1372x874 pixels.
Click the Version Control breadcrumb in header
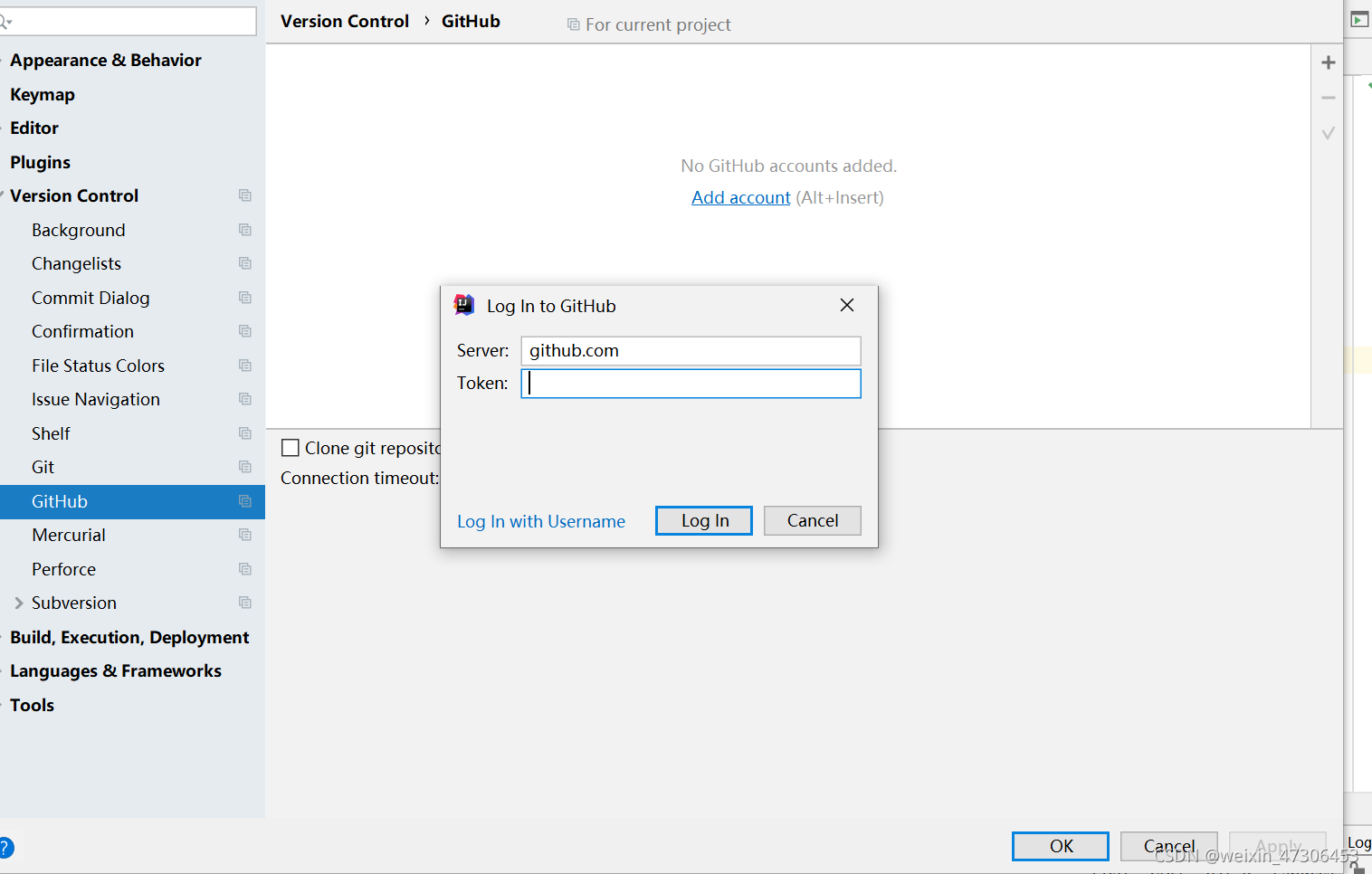click(x=345, y=21)
